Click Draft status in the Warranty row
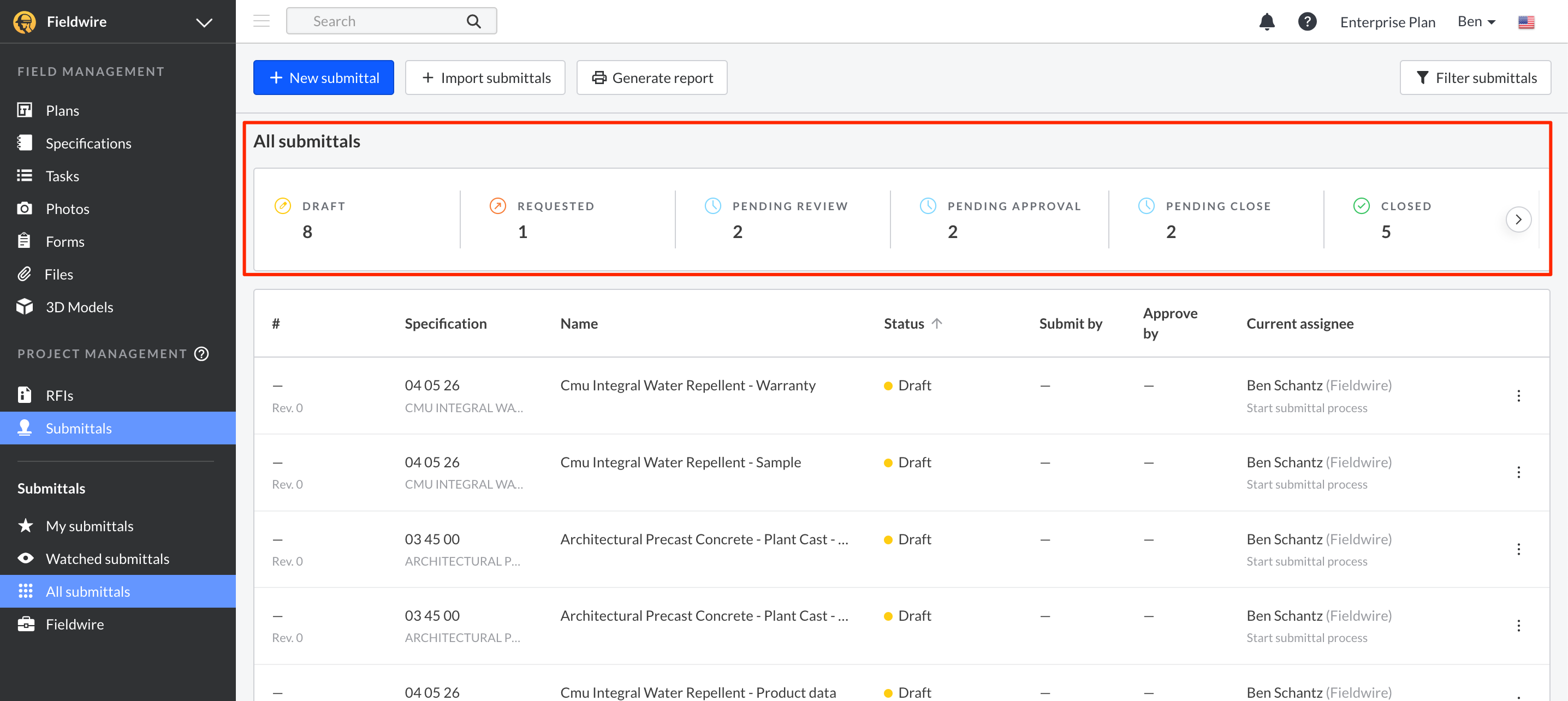This screenshot has width=1568, height=701. pyautogui.click(x=907, y=385)
